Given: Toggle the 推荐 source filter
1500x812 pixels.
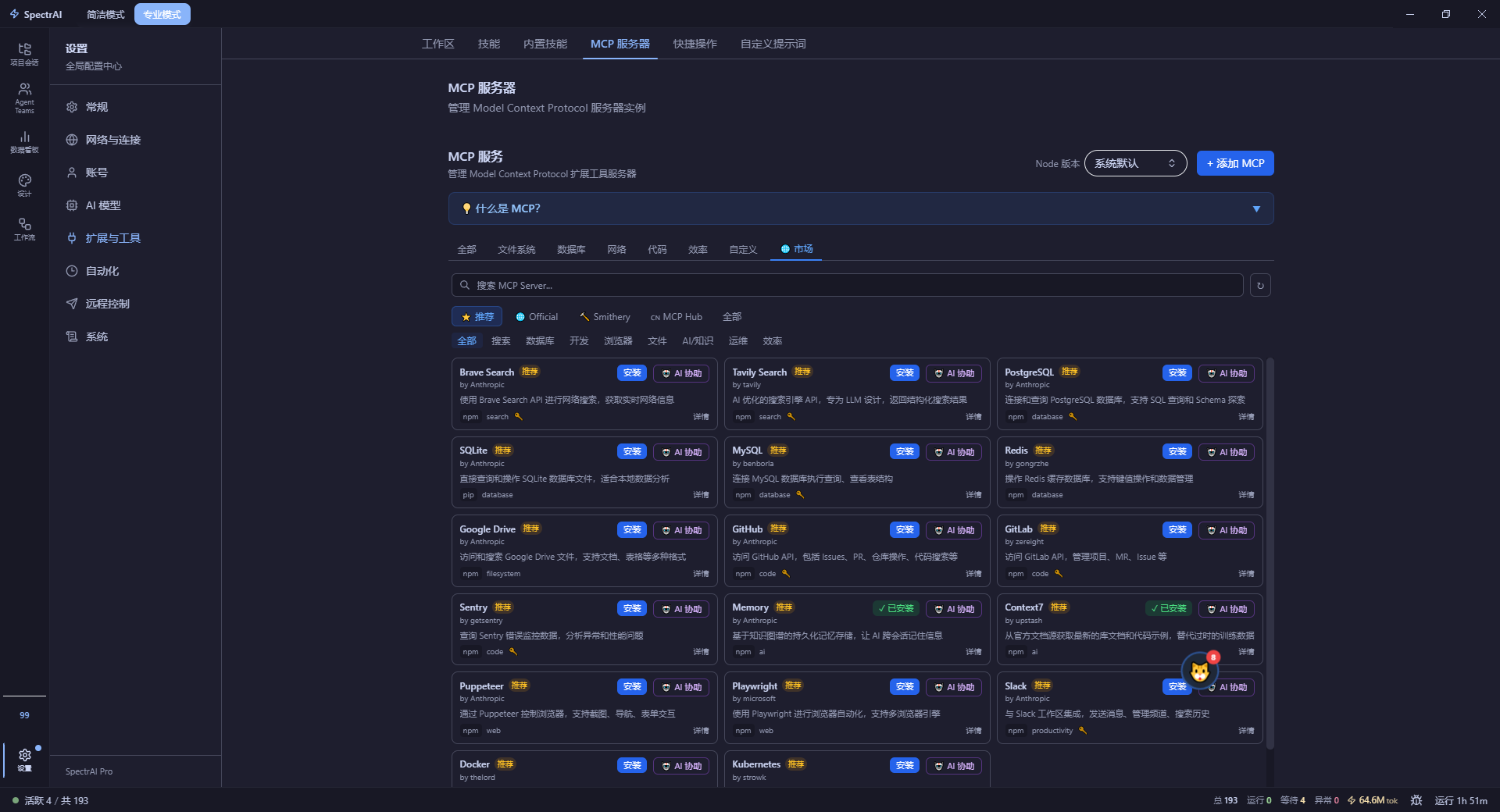Looking at the screenshot, I should 477,316.
